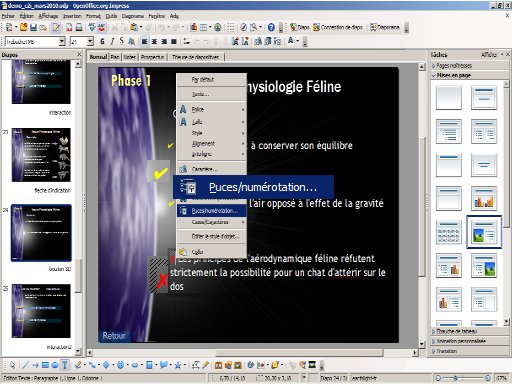
Task: Select the Text tool in drawing toolbar
Action: 65,365
